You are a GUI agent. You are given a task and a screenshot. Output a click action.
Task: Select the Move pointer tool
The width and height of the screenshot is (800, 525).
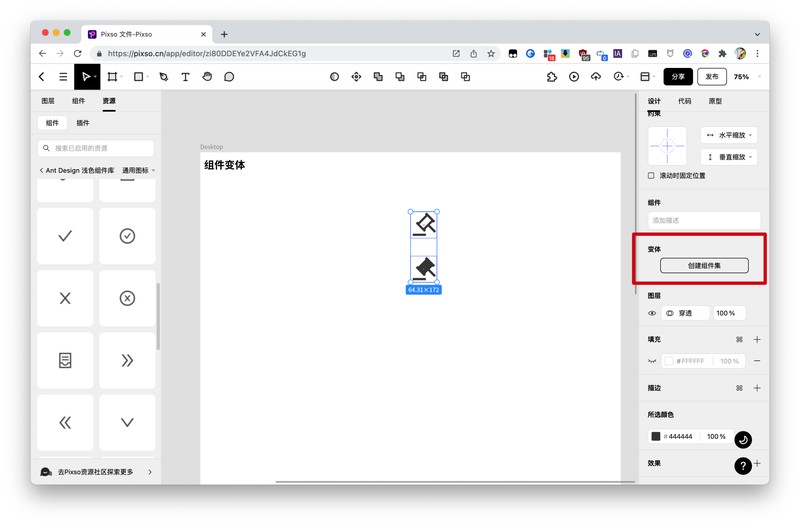click(86, 77)
